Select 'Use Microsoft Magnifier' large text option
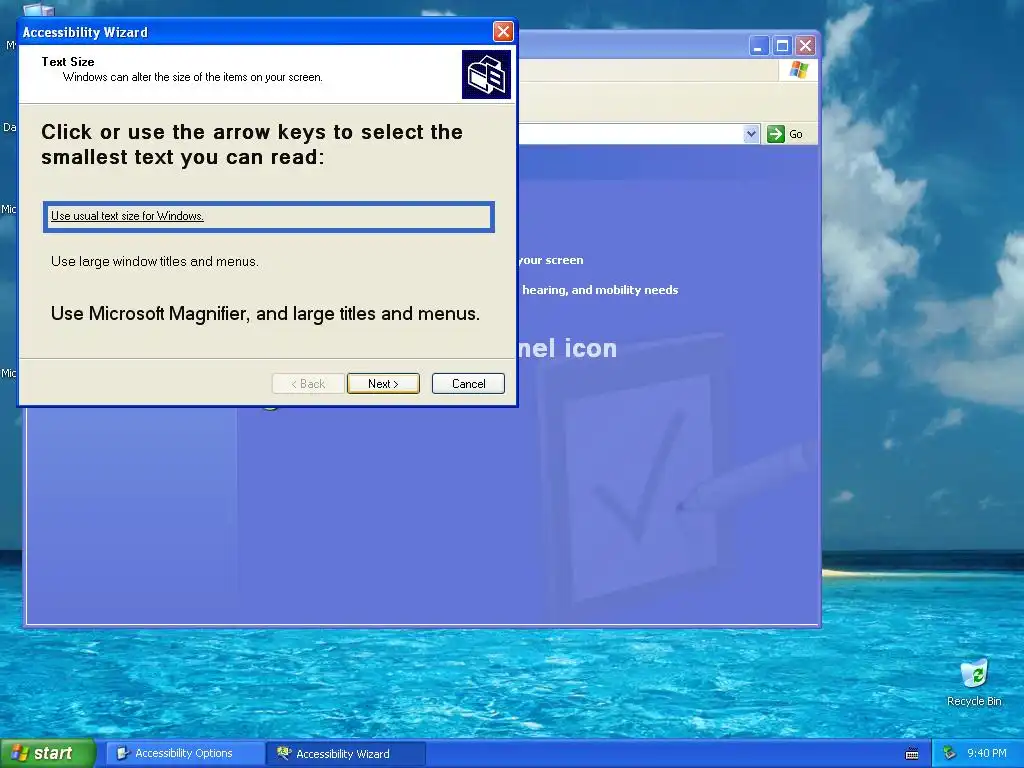 265,313
